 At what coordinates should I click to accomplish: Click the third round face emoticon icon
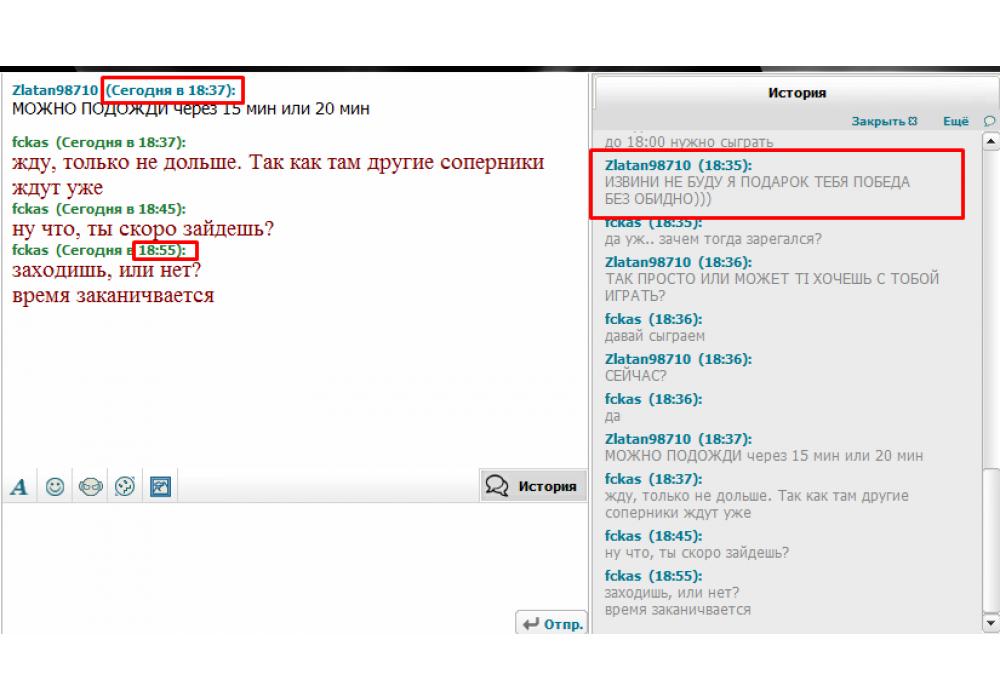pyautogui.click(x=125, y=486)
